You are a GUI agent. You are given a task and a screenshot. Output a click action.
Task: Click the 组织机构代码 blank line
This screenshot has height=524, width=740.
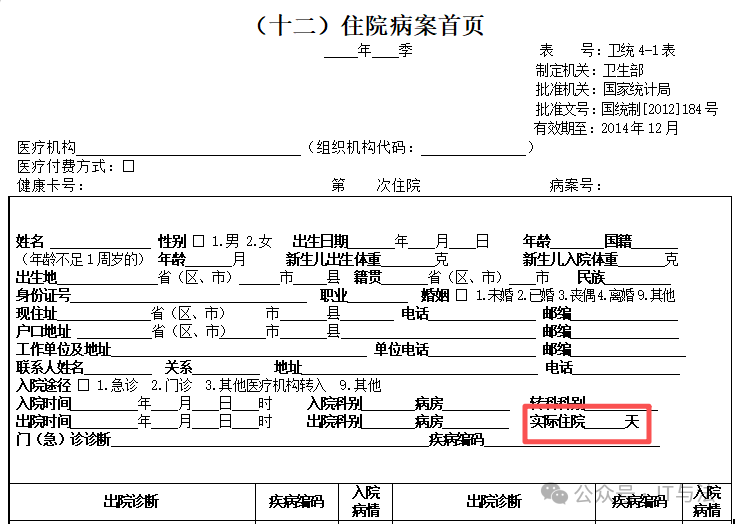click(x=473, y=149)
